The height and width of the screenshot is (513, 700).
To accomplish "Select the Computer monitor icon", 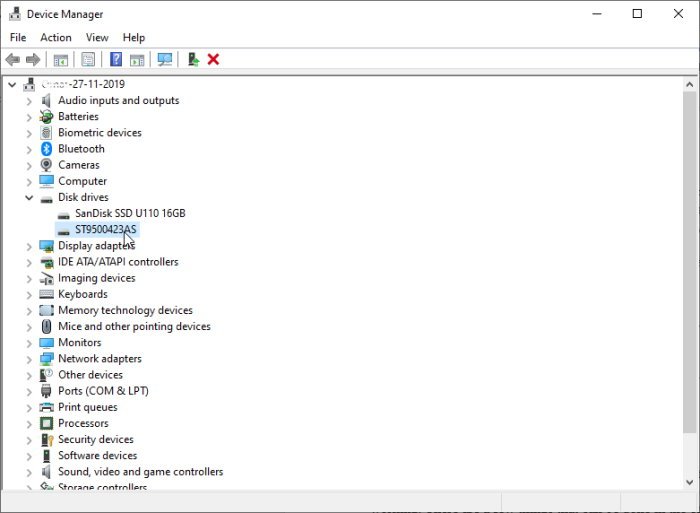I will (46, 181).
